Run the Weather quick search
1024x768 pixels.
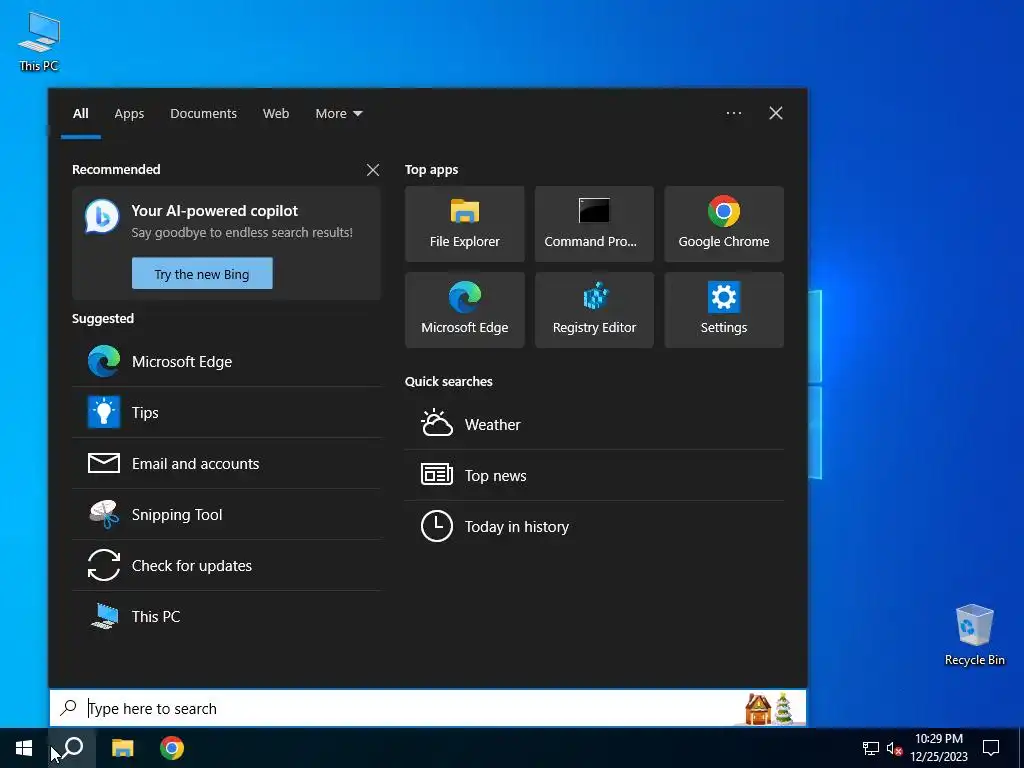point(594,424)
